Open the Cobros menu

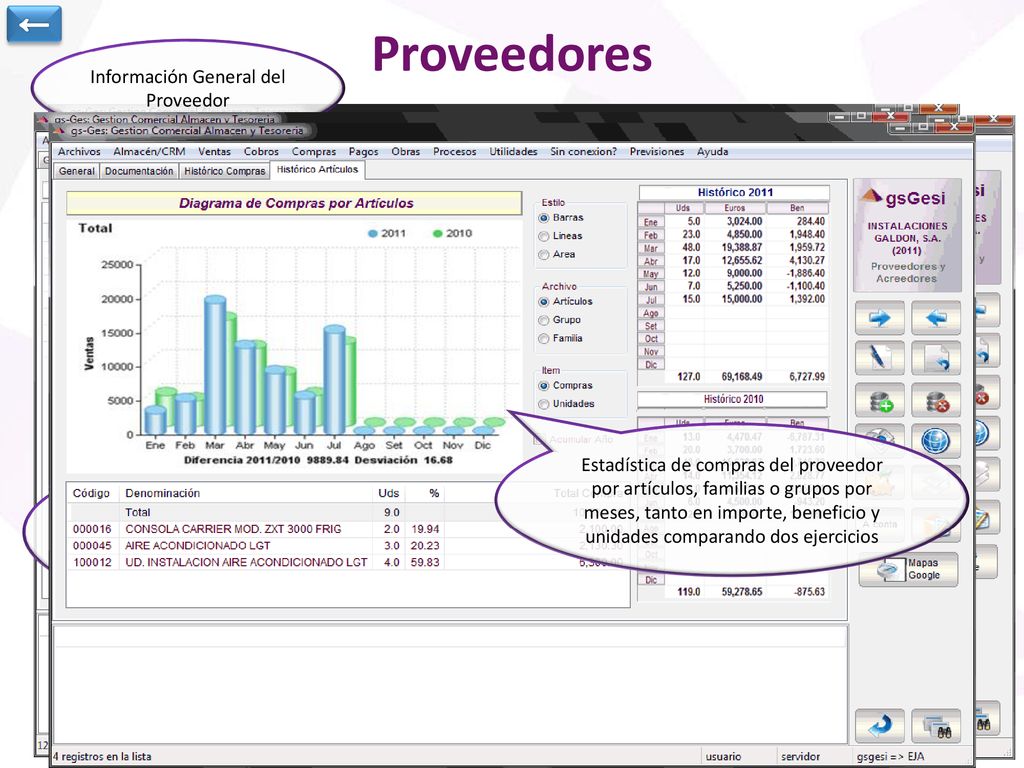tap(261, 152)
